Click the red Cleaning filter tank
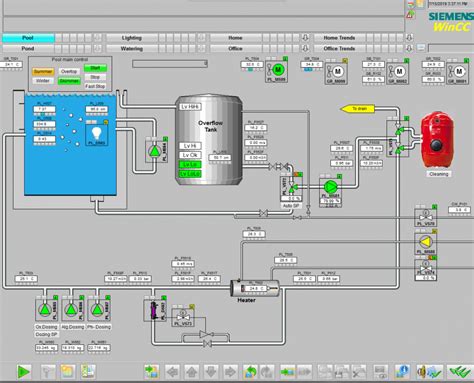 pos(437,140)
